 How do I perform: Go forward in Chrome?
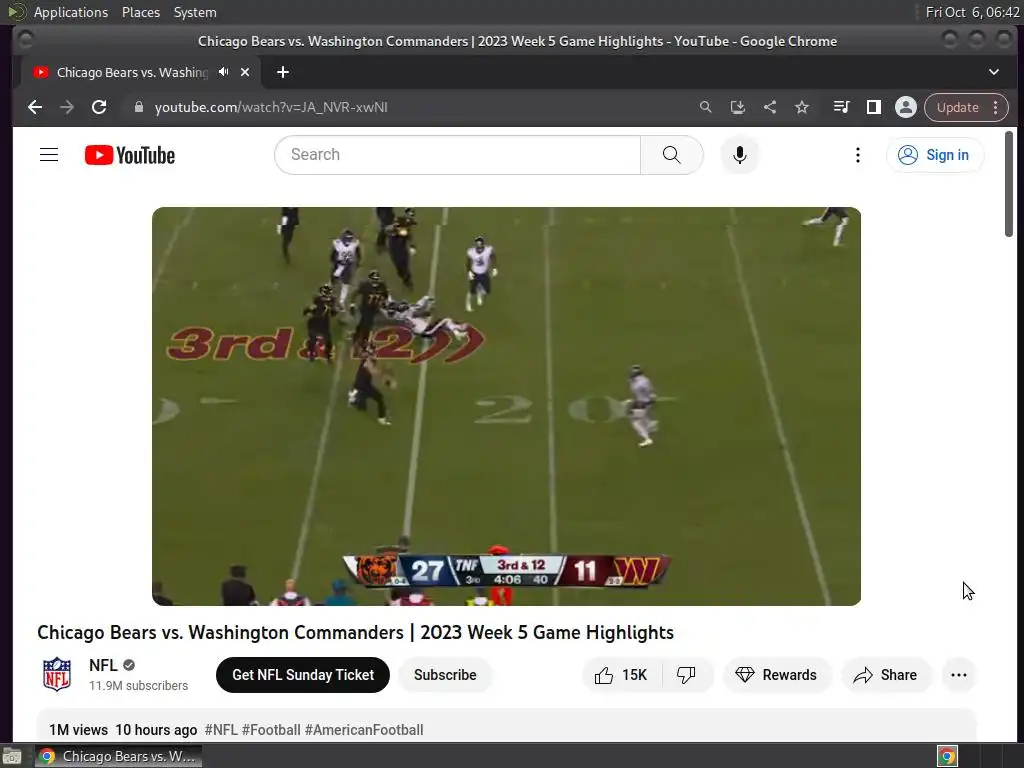point(67,107)
